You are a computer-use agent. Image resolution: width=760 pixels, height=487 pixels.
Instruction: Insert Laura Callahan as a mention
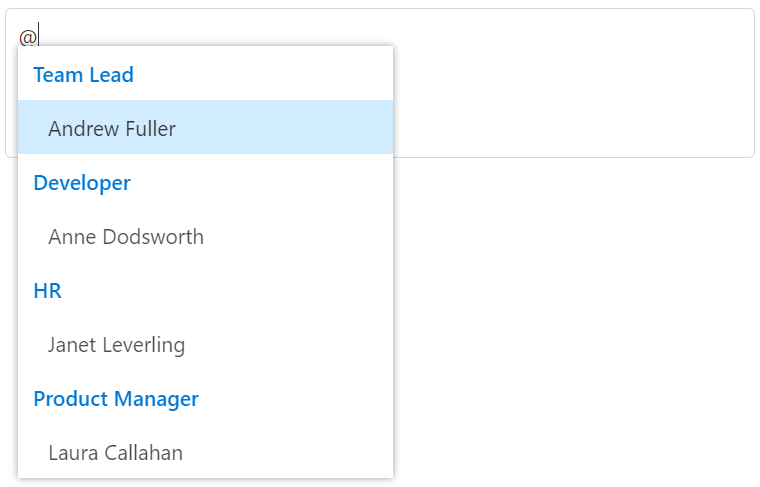[x=115, y=453]
